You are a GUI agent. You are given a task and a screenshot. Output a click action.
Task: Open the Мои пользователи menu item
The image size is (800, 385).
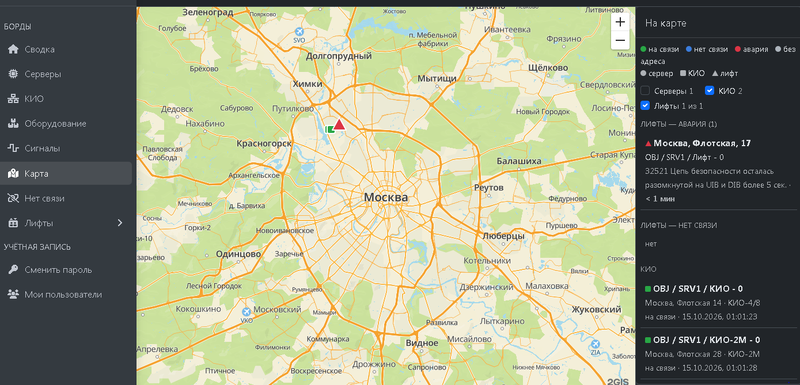point(66,294)
